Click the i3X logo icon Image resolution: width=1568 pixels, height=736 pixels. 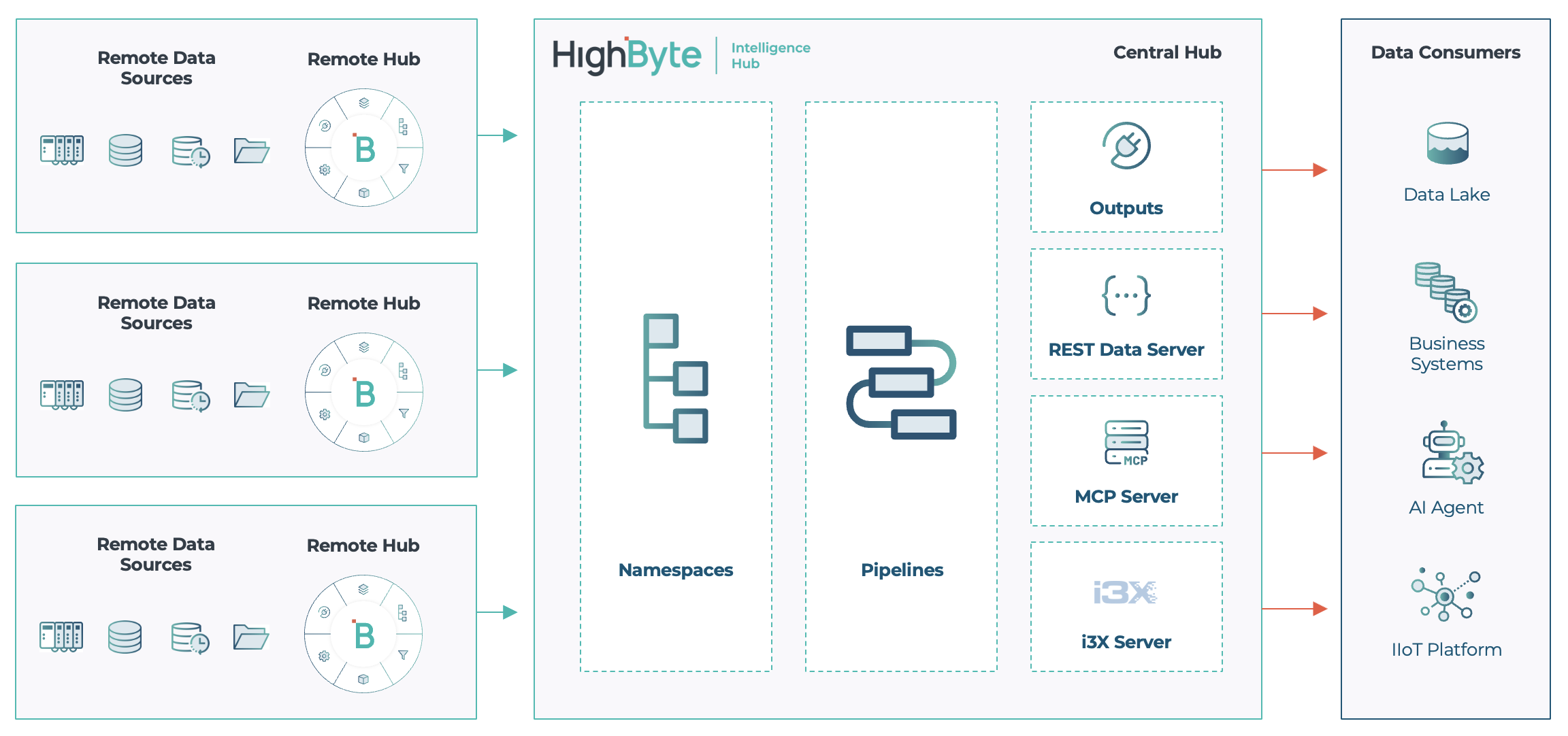pyautogui.click(x=1125, y=592)
